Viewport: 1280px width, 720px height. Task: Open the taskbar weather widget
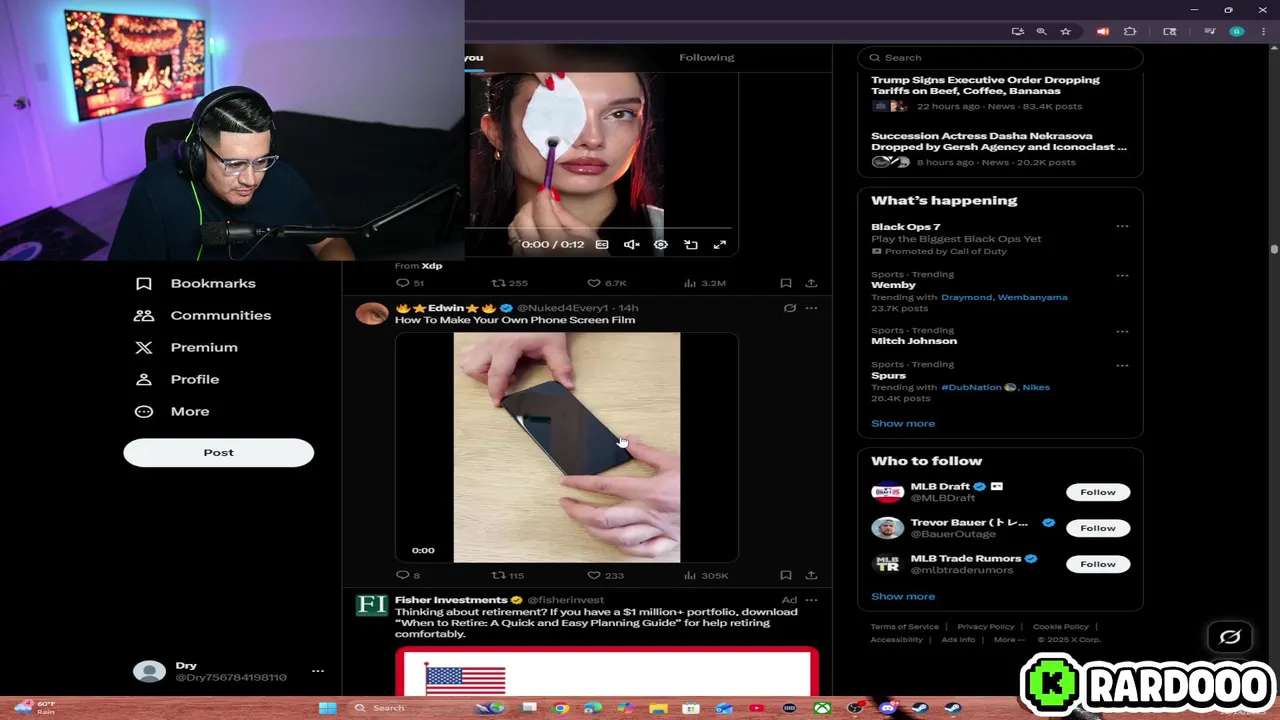click(x=35, y=708)
